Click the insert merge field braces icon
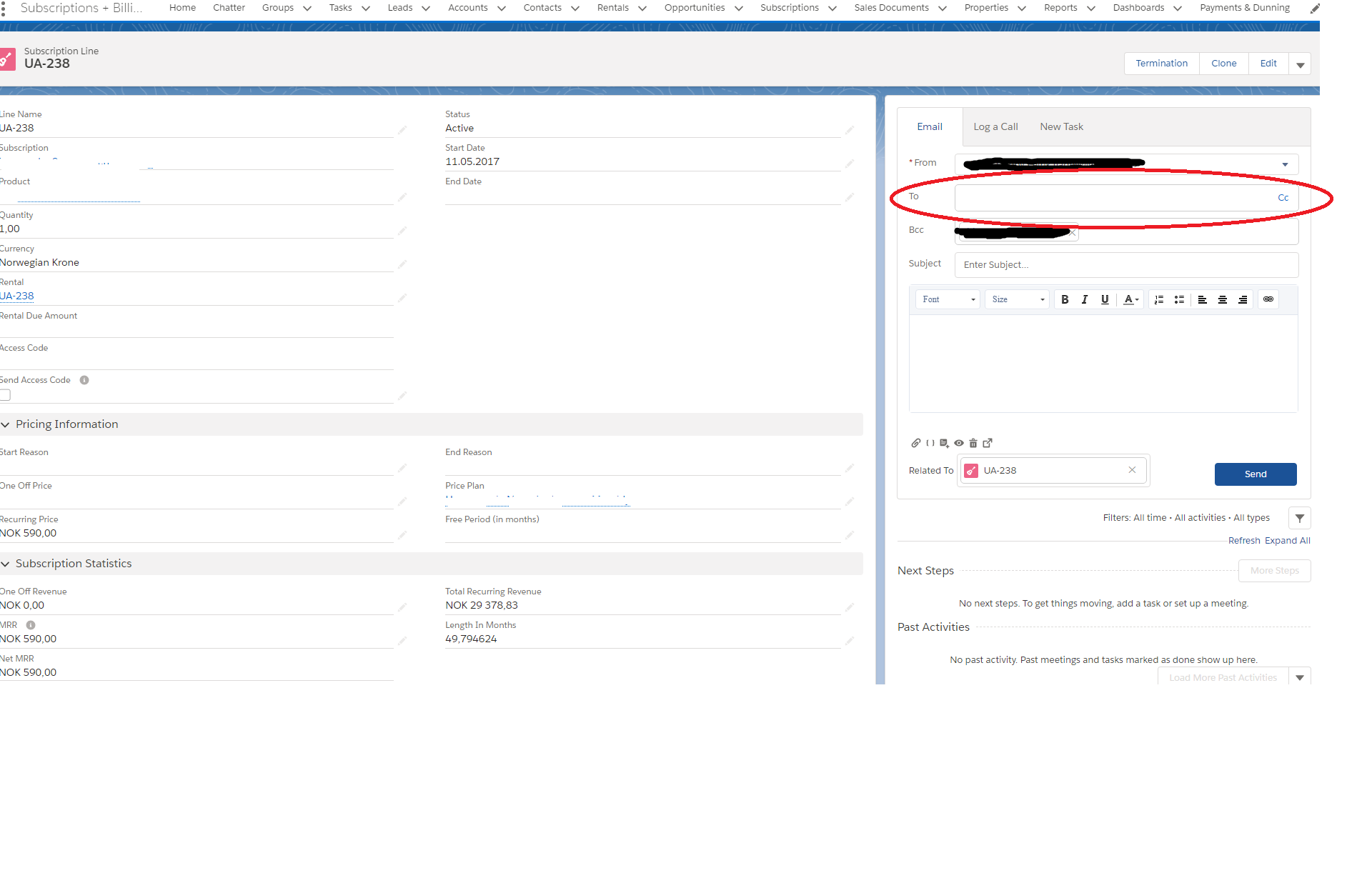 [x=930, y=443]
